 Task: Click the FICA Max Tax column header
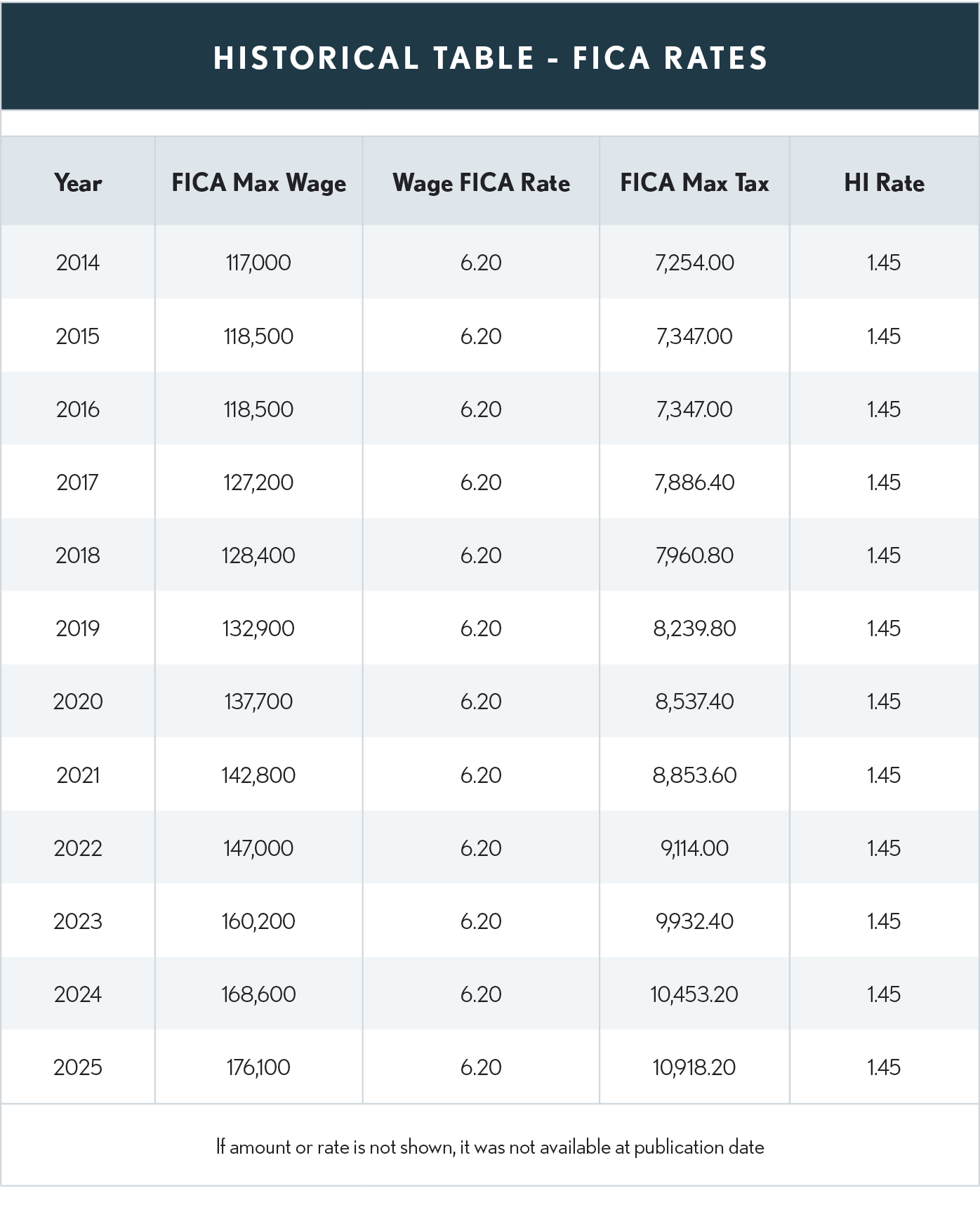(694, 183)
